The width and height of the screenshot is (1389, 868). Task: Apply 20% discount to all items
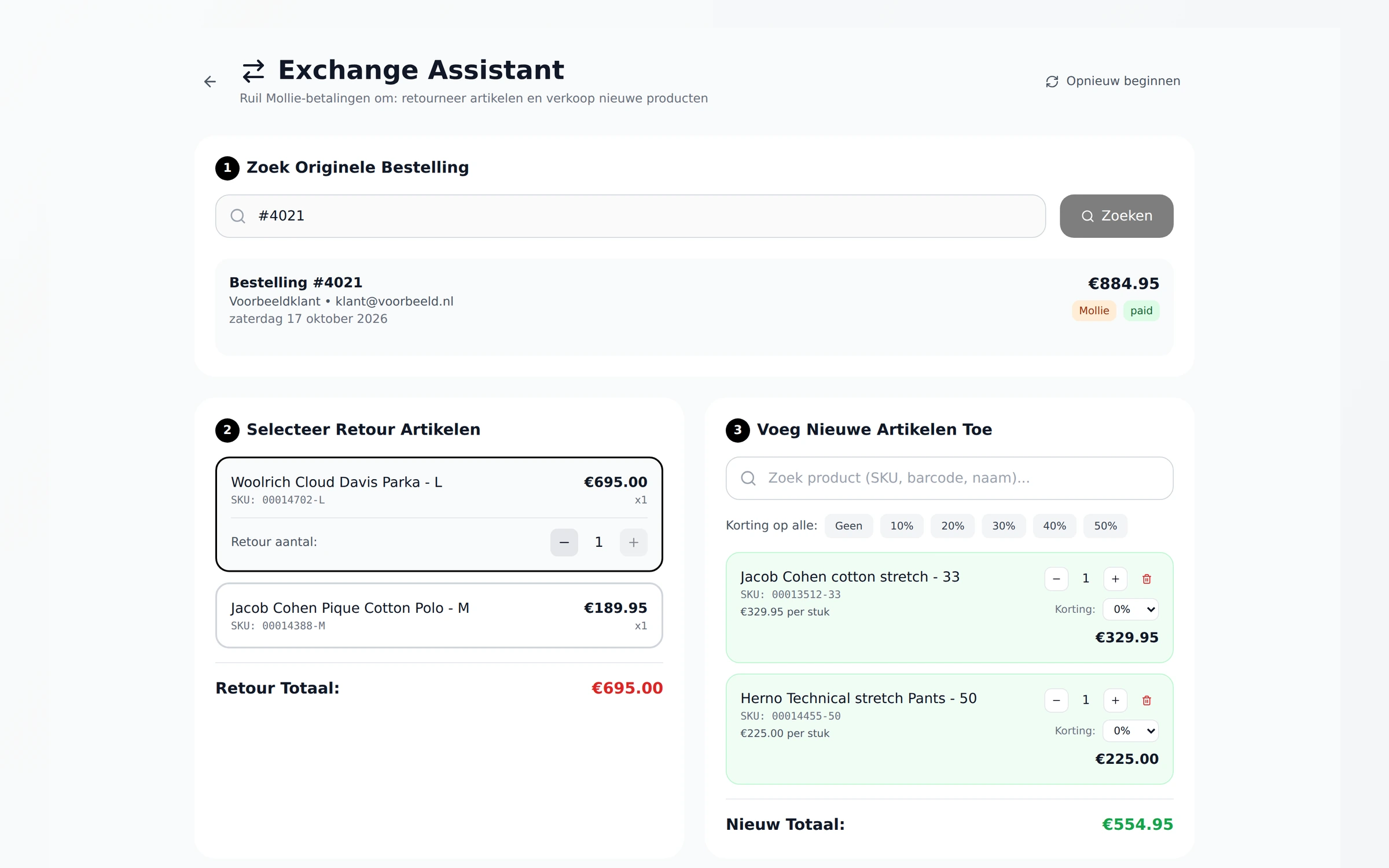pos(953,526)
